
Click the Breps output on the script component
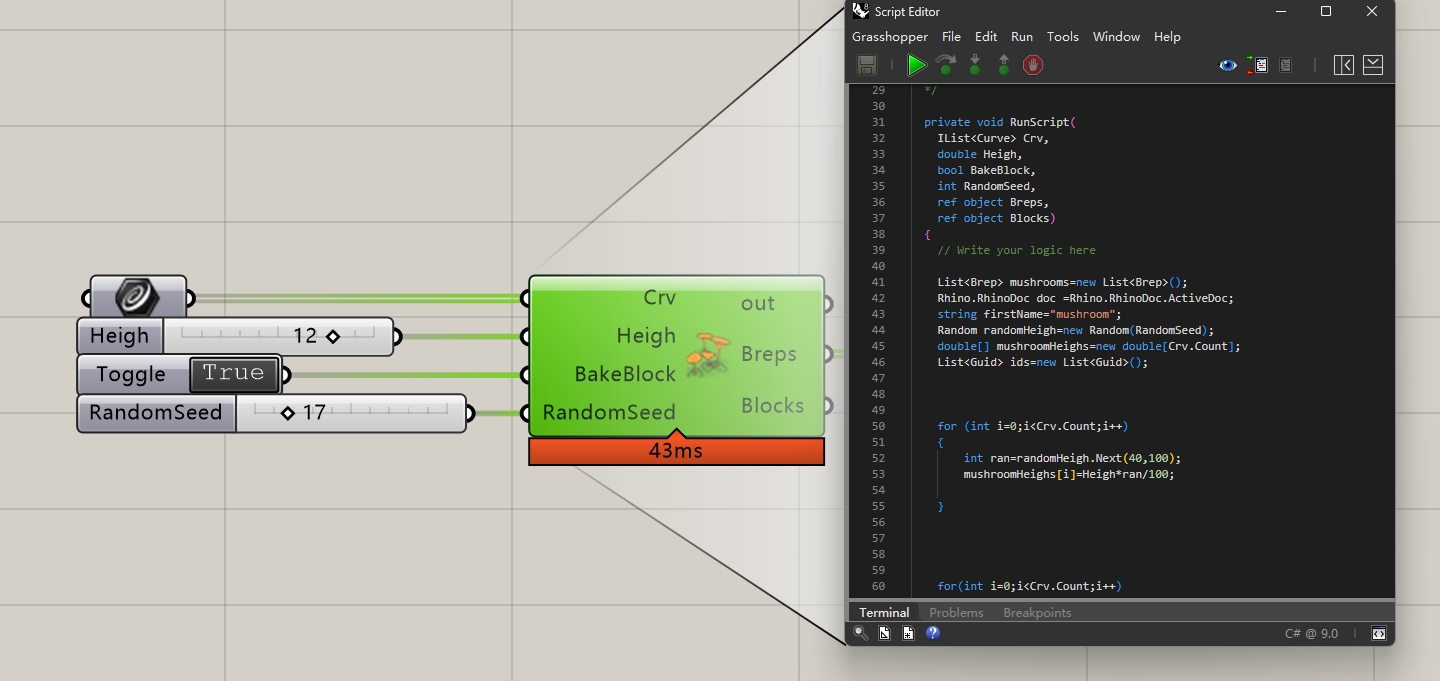tap(769, 354)
